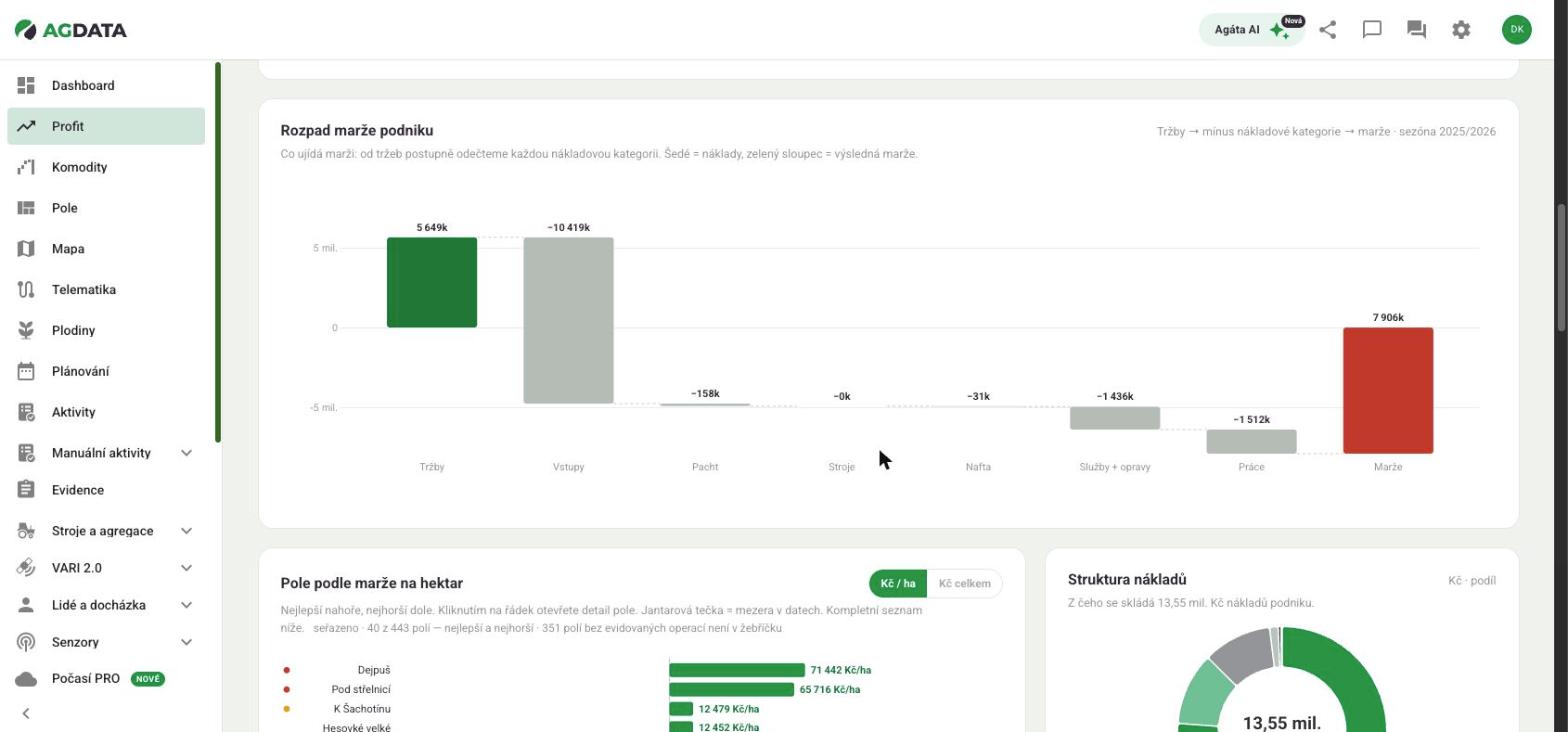Click the Komodity chart icon
The width and height of the screenshot is (1568, 732).
coord(26,167)
